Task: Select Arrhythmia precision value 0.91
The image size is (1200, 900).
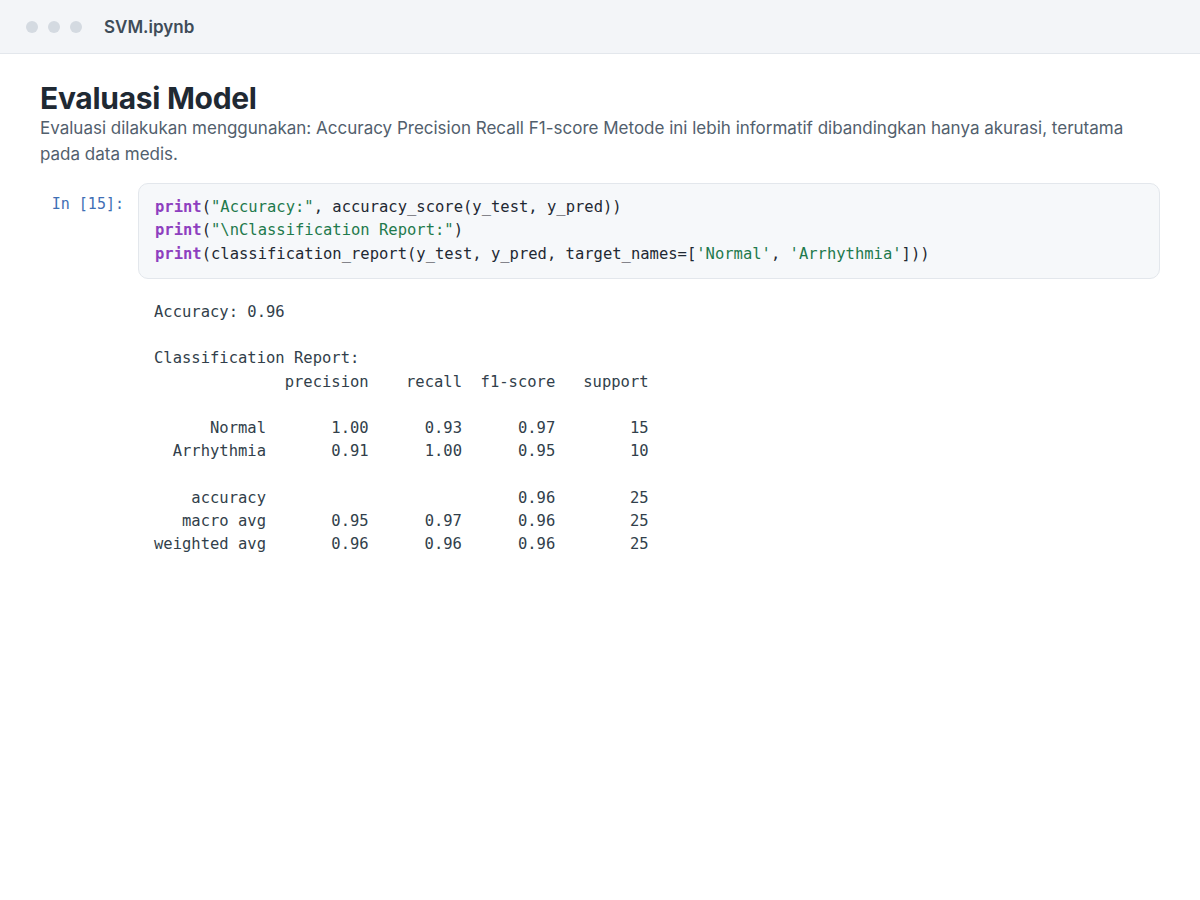Action: tap(350, 451)
